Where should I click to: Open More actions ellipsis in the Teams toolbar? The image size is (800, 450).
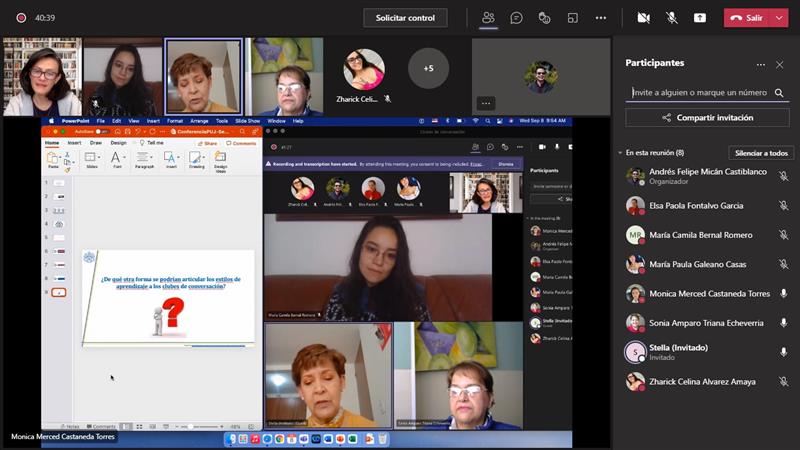click(601, 18)
